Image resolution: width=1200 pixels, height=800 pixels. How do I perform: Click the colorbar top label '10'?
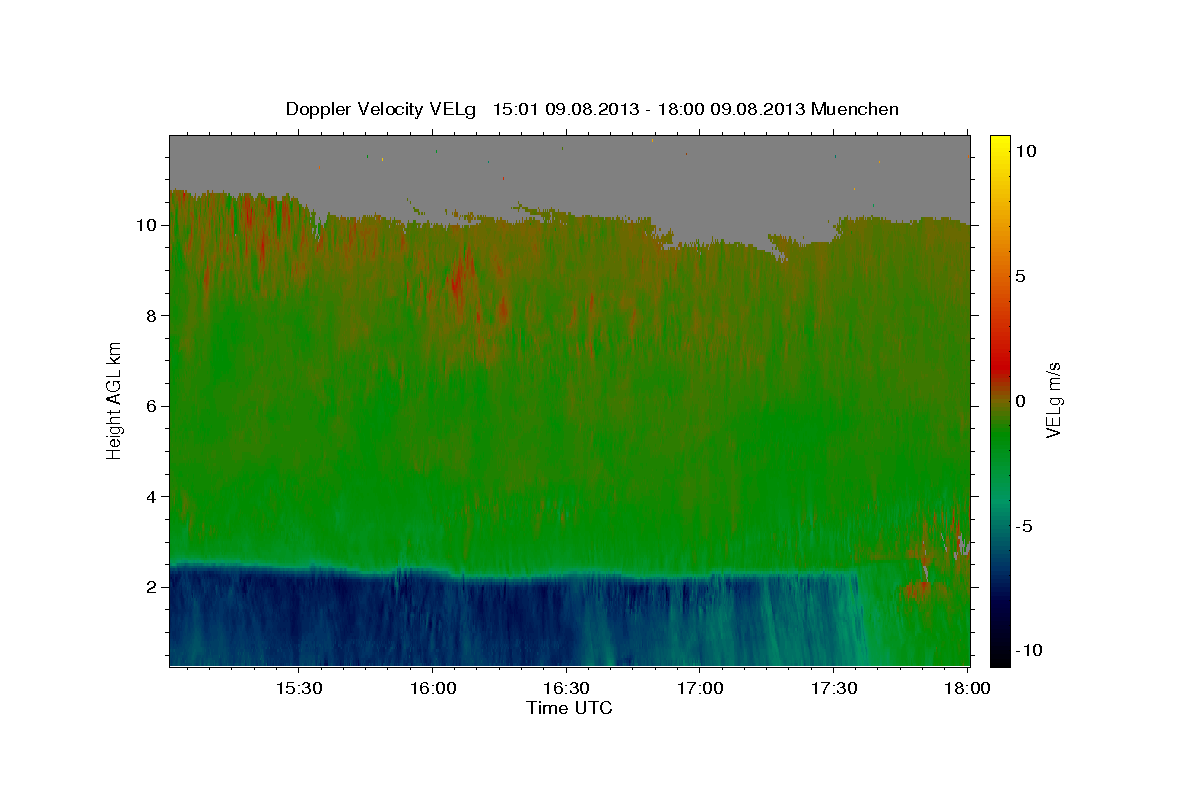click(x=1026, y=151)
